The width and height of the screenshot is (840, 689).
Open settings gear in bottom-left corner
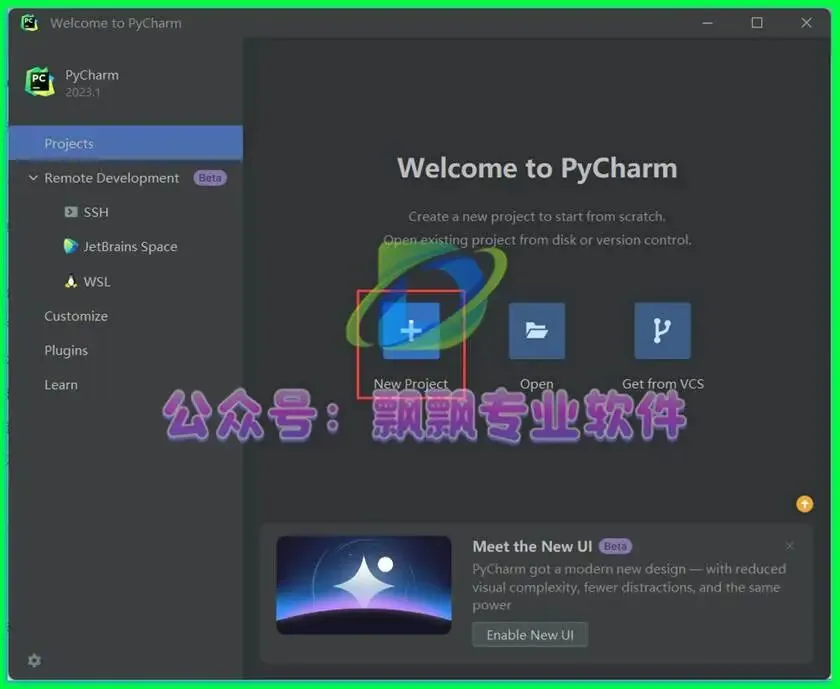(34, 660)
